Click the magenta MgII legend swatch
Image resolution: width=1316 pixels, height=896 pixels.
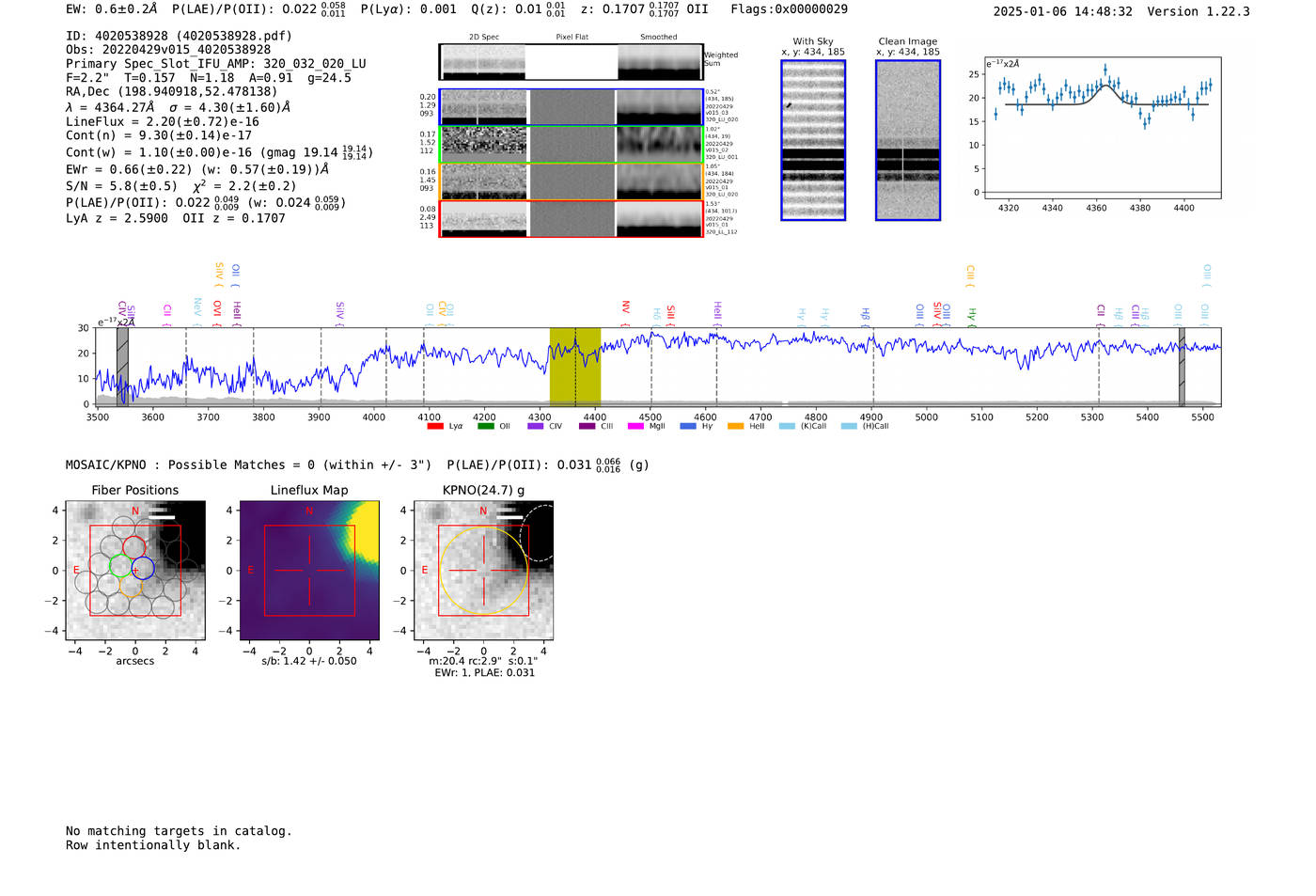(635, 426)
